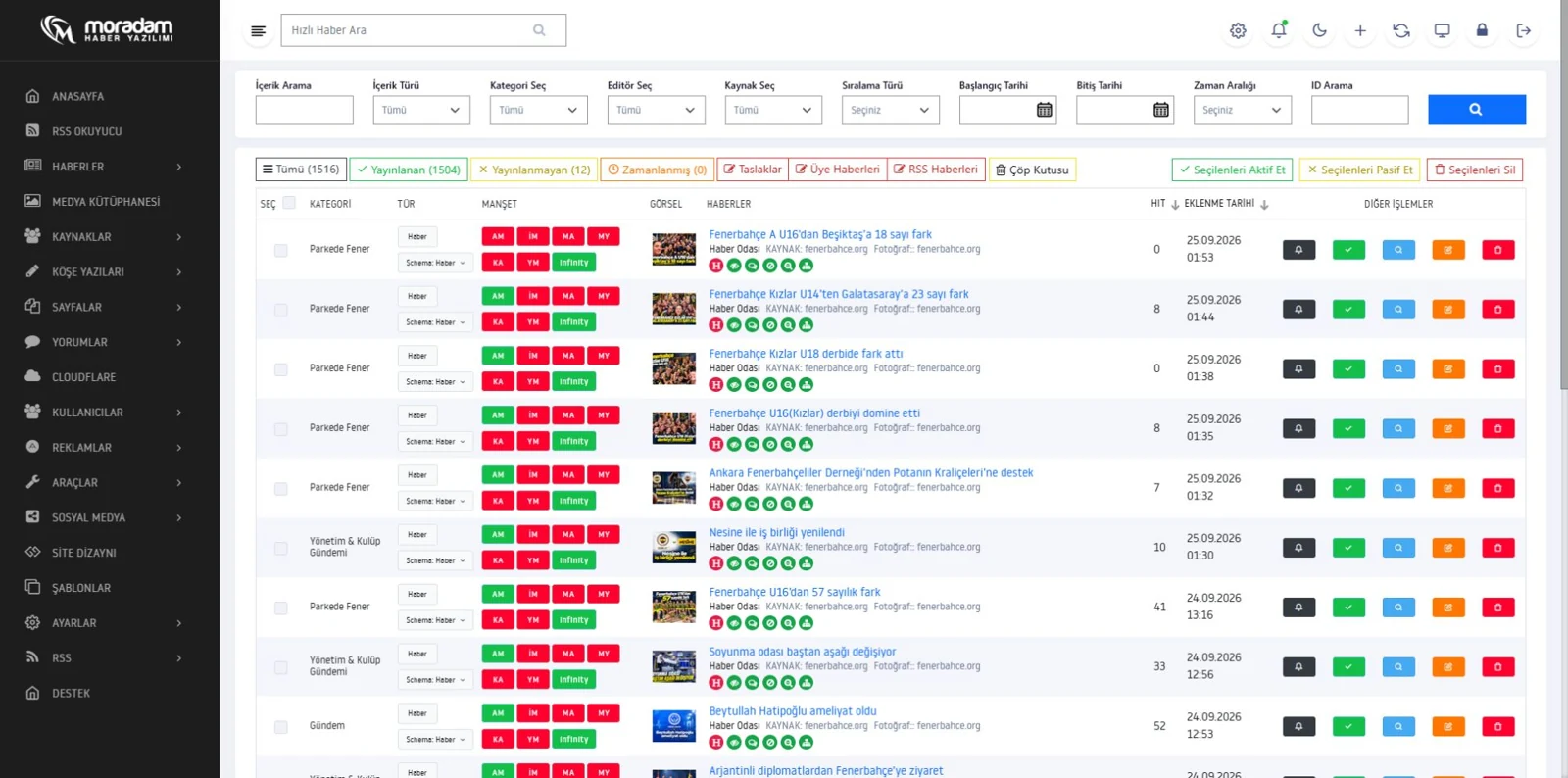Tick checkbox for 'Fenerbahçe A U16'dan Beşiktaş'a' row

[x=281, y=251]
